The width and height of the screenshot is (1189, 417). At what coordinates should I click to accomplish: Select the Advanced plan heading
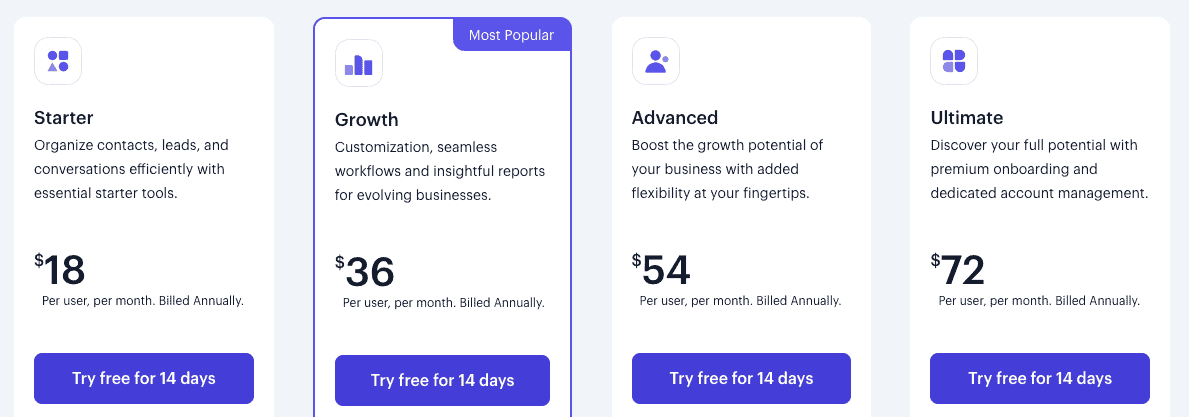(675, 118)
